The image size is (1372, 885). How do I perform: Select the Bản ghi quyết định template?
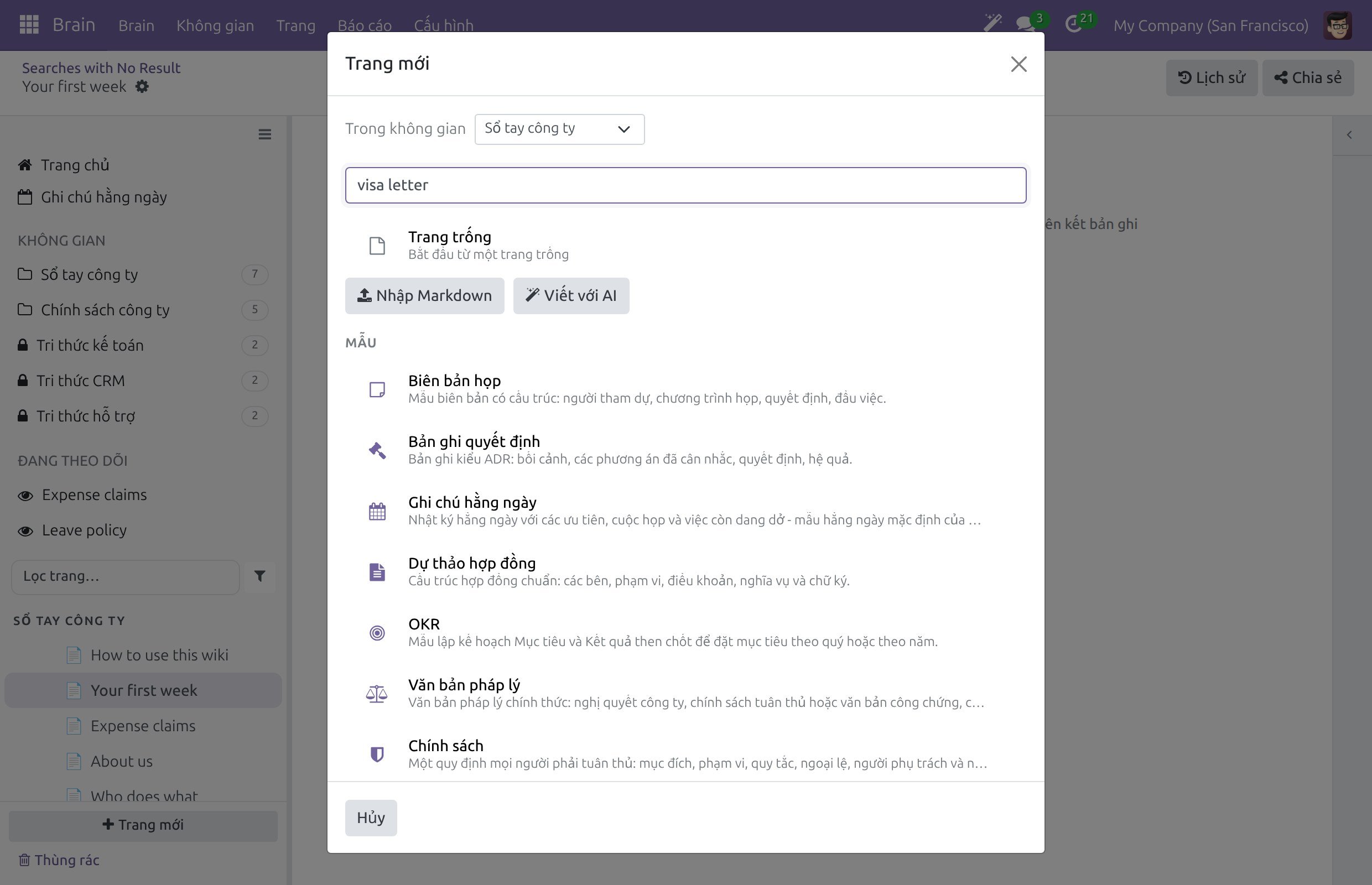coord(685,450)
